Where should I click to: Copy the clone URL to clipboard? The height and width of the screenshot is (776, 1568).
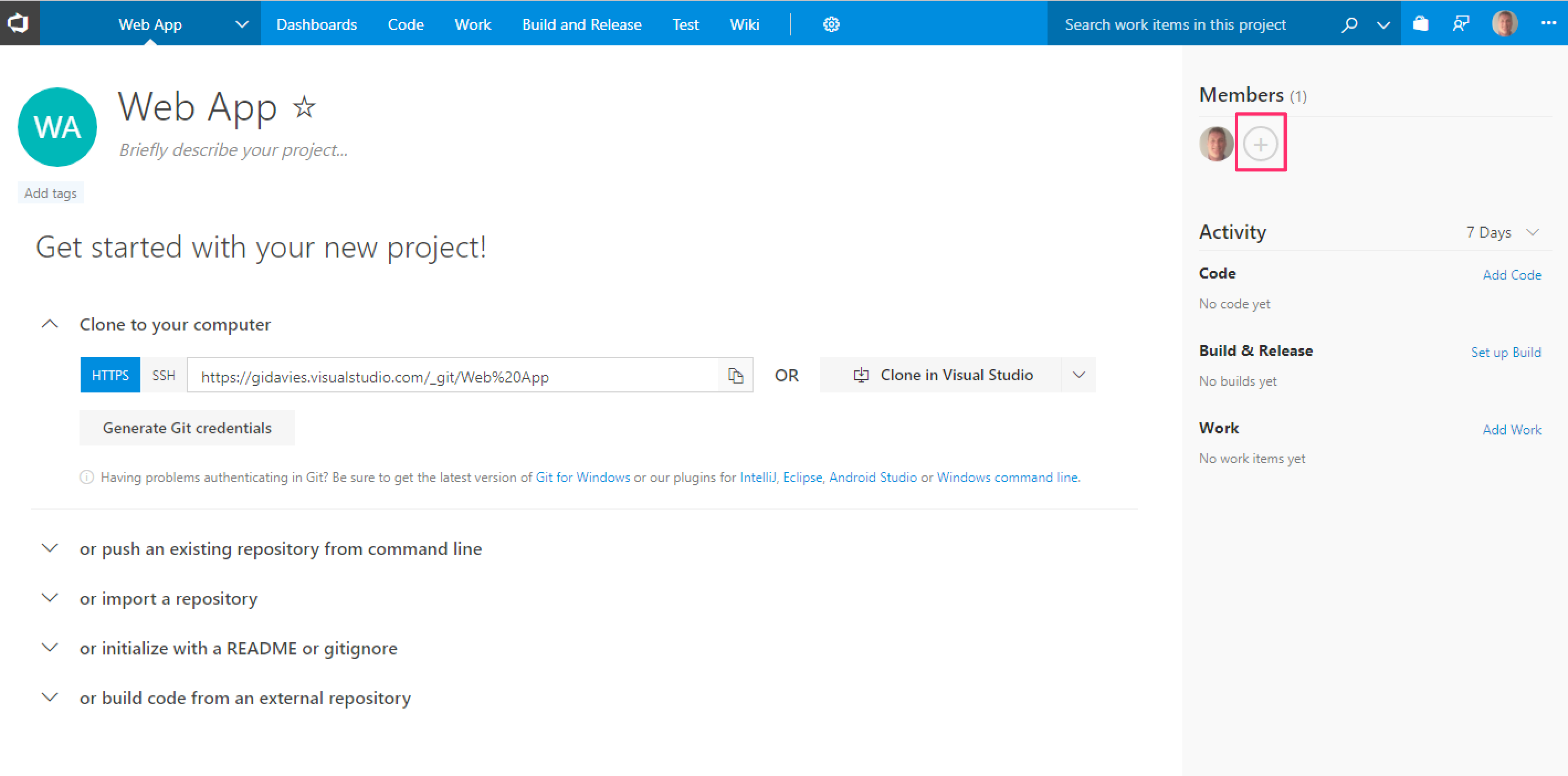click(735, 375)
